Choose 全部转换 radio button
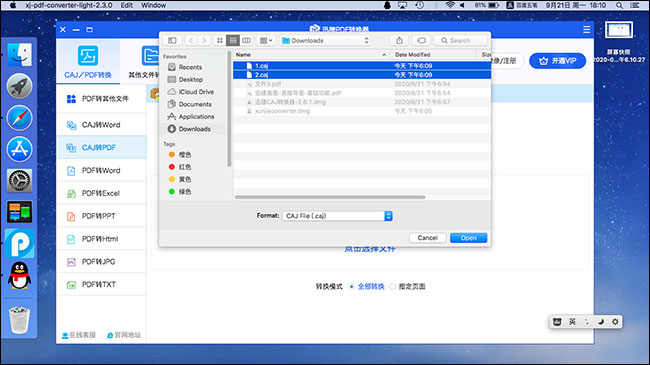The height and width of the screenshot is (365, 650). (352, 287)
